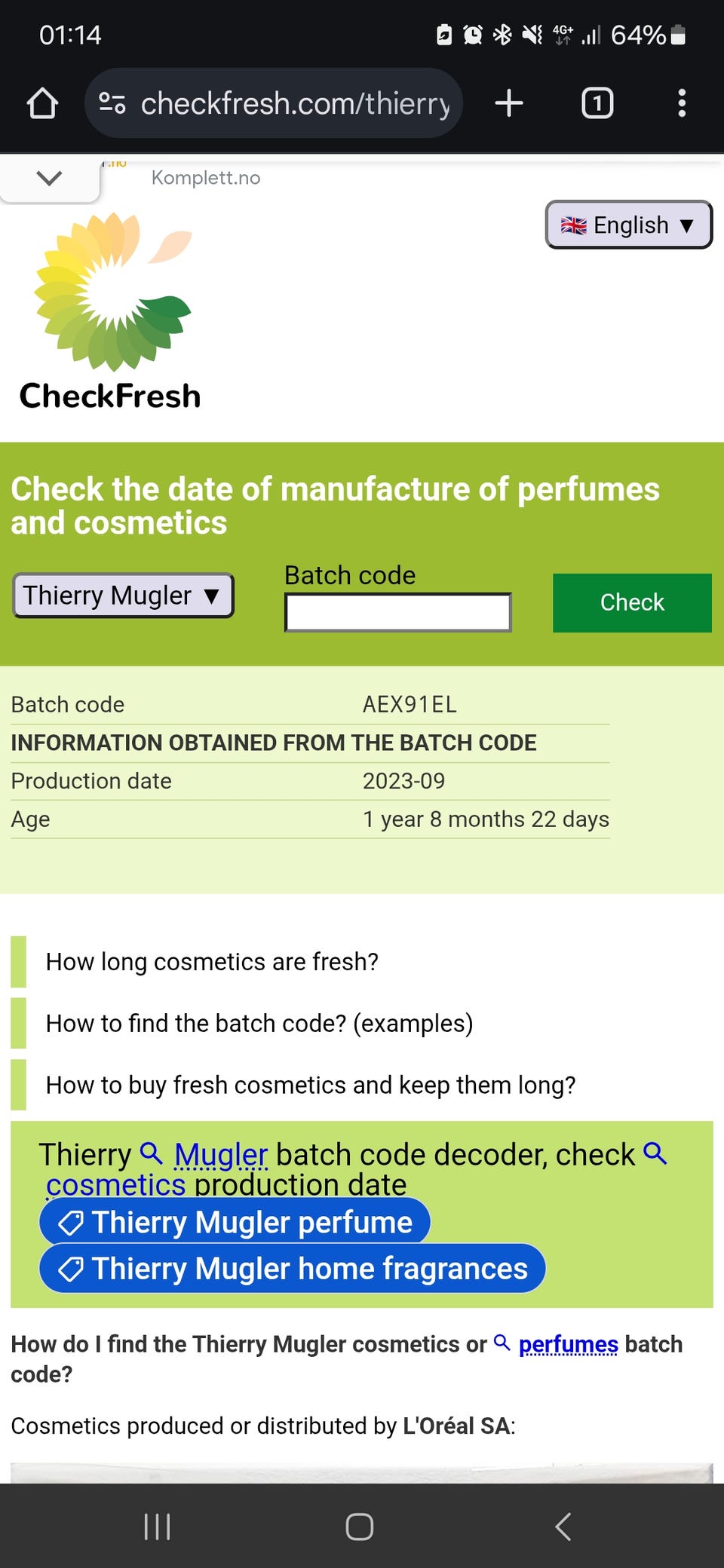Tap the browser home icon
Screen dimensions: 724x1568
[x=42, y=103]
